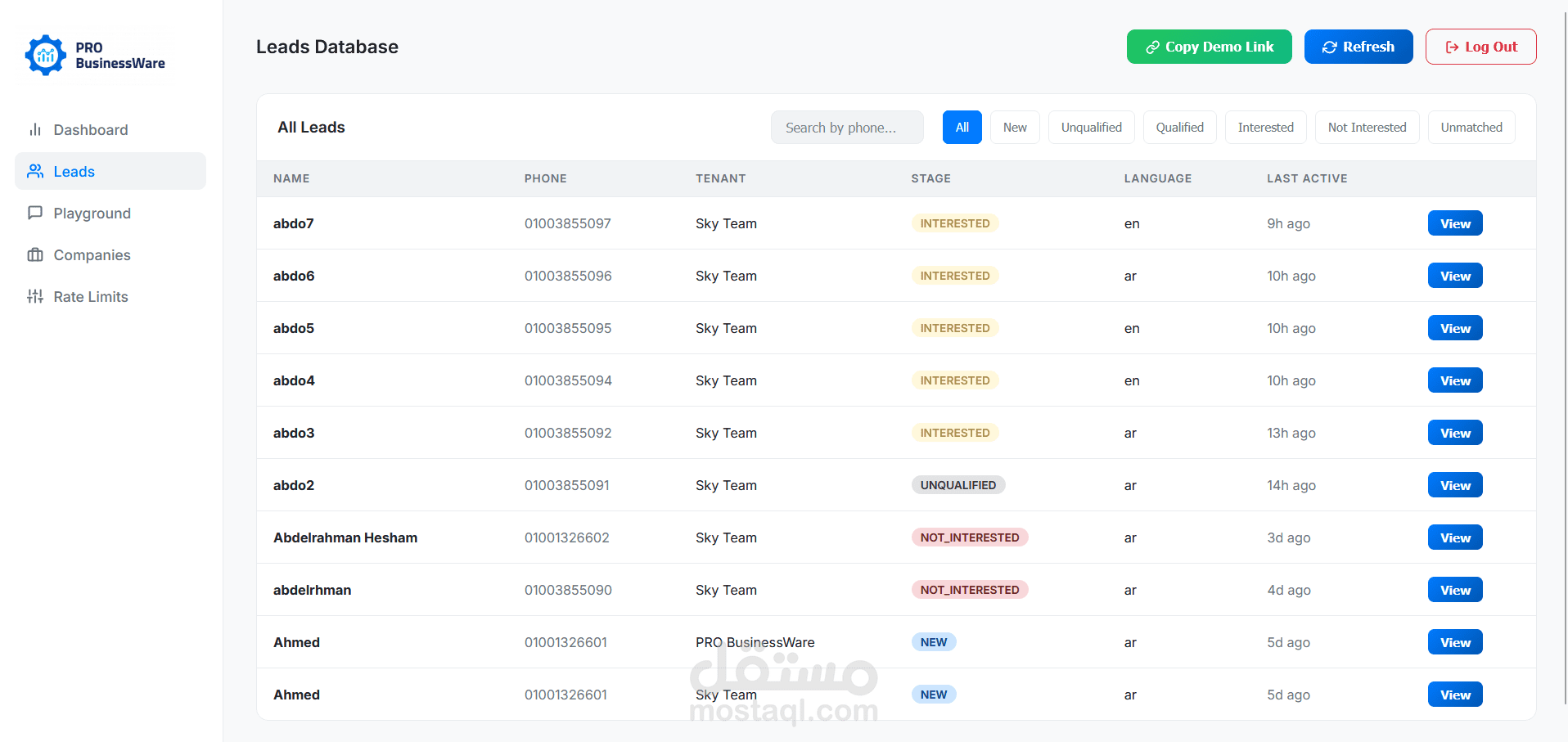Click Abdelrahman Hesham's NOT_INTERESTED badge

(x=970, y=537)
